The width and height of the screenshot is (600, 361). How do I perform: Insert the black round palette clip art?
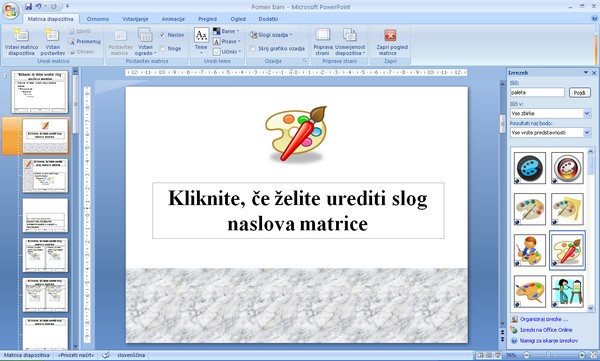click(x=530, y=168)
